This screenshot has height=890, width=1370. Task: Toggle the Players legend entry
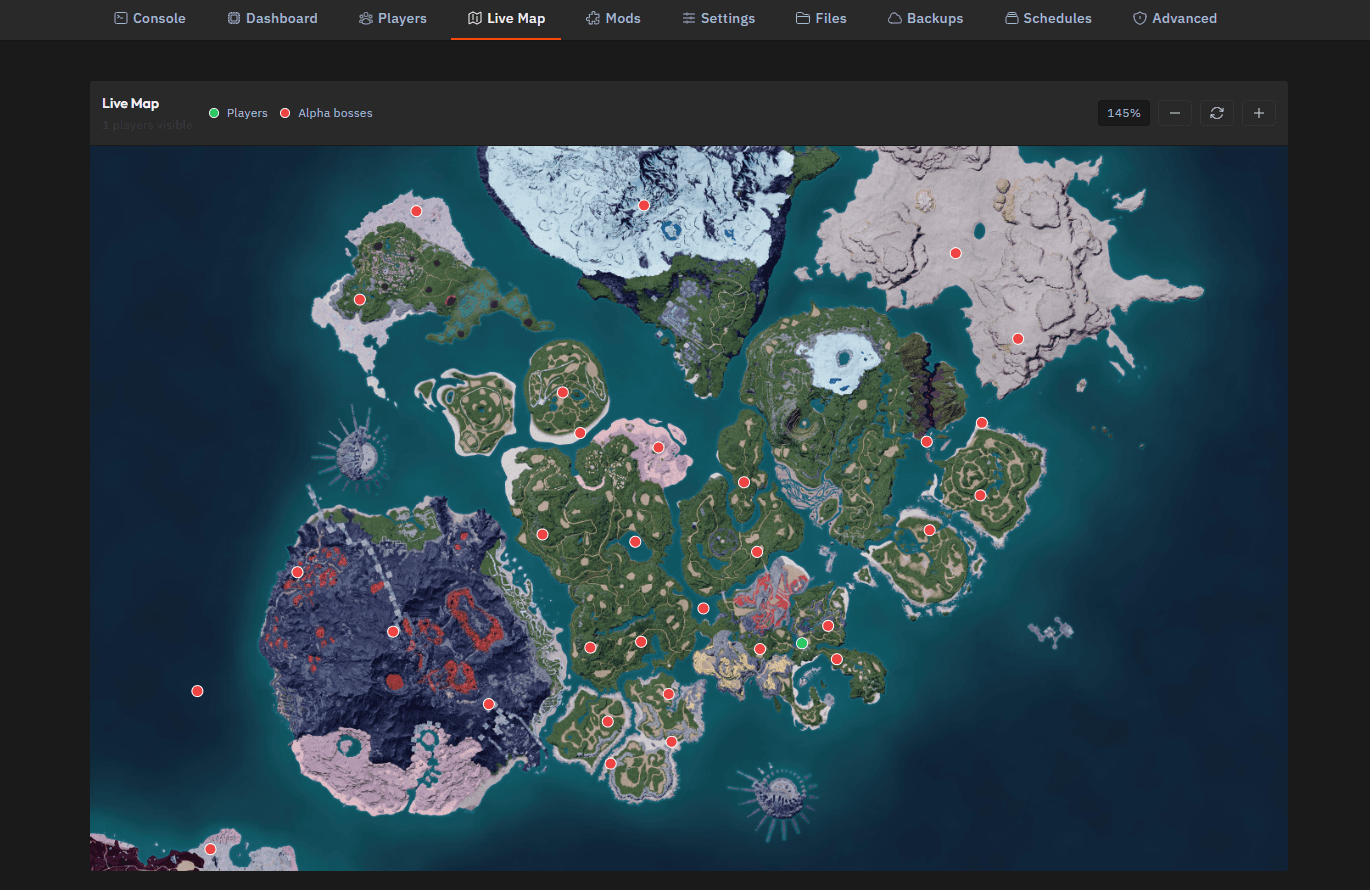[x=238, y=113]
